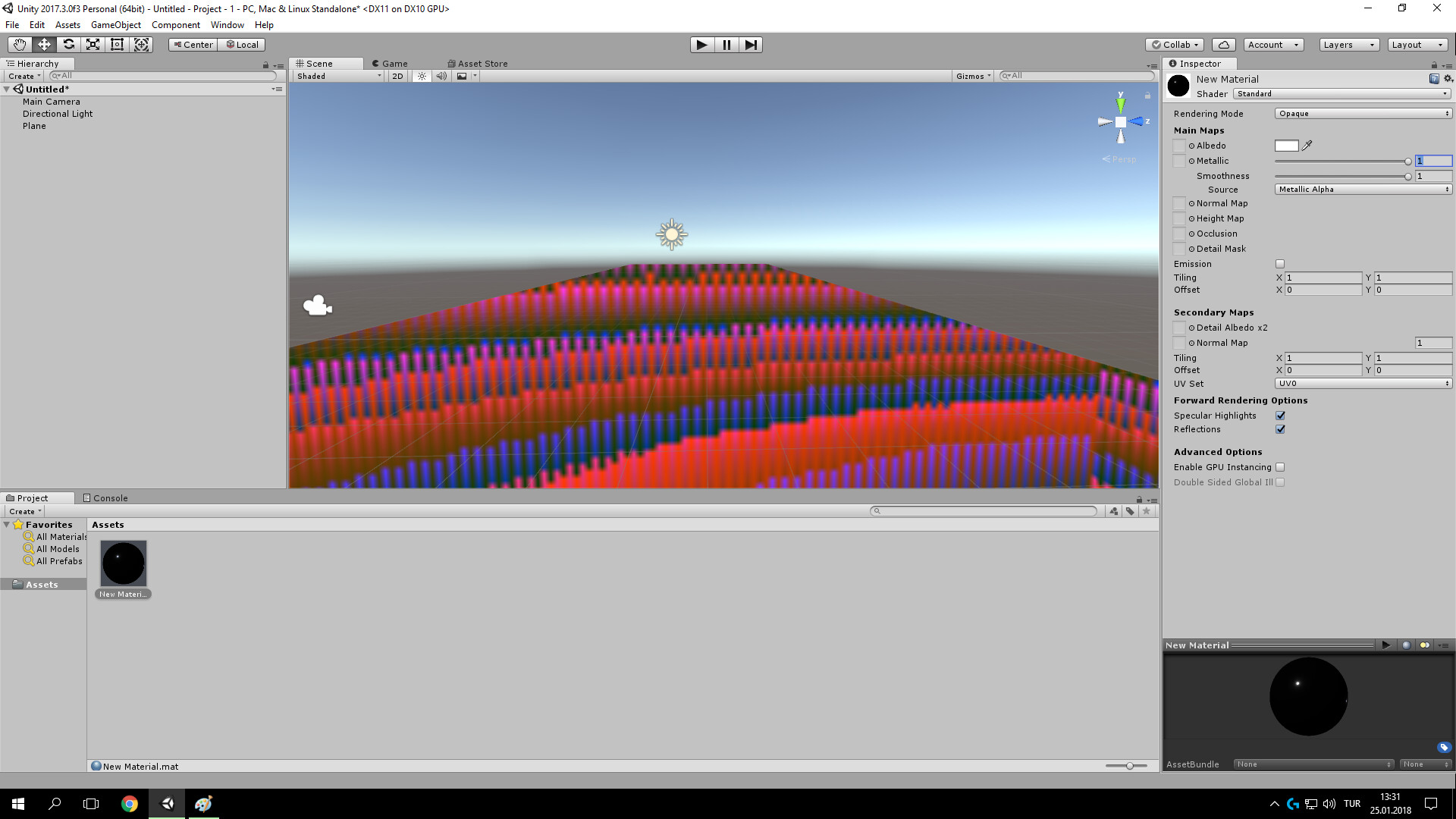Screen dimensions: 1456x819
Task: Select the Rect transform tool
Action: click(x=117, y=45)
